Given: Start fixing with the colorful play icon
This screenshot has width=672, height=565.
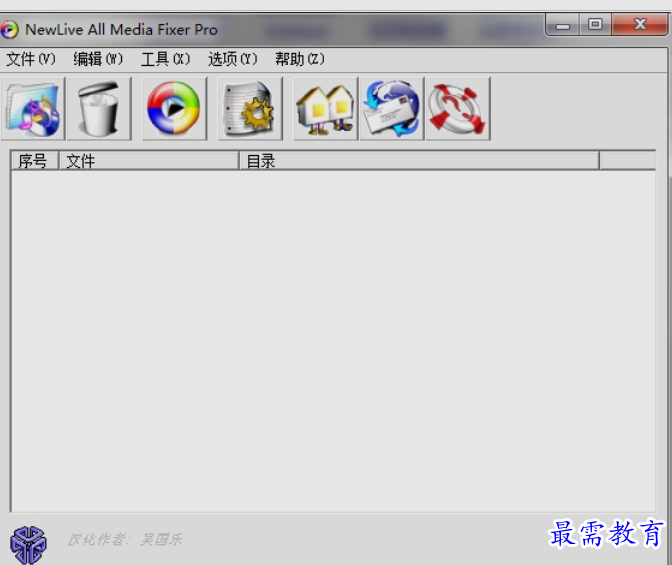Looking at the screenshot, I should point(174,109).
